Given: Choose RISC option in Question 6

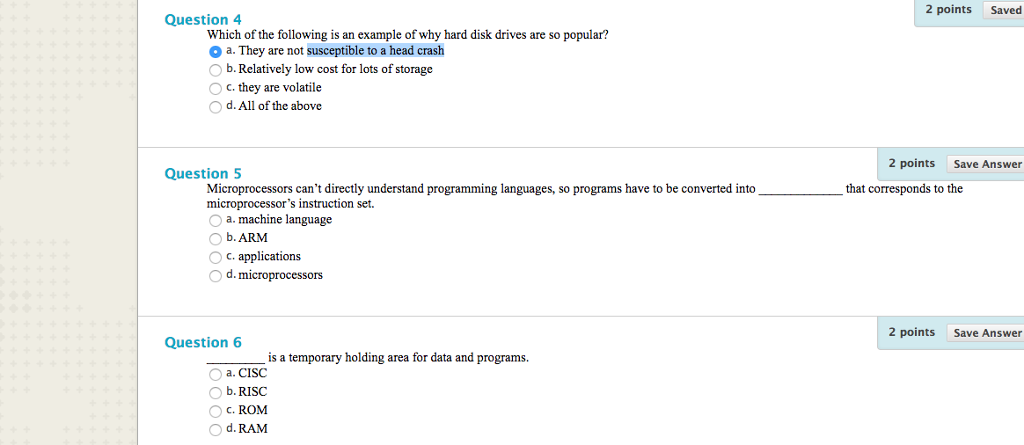Looking at the screenshot, I should (x=215, y=393).
